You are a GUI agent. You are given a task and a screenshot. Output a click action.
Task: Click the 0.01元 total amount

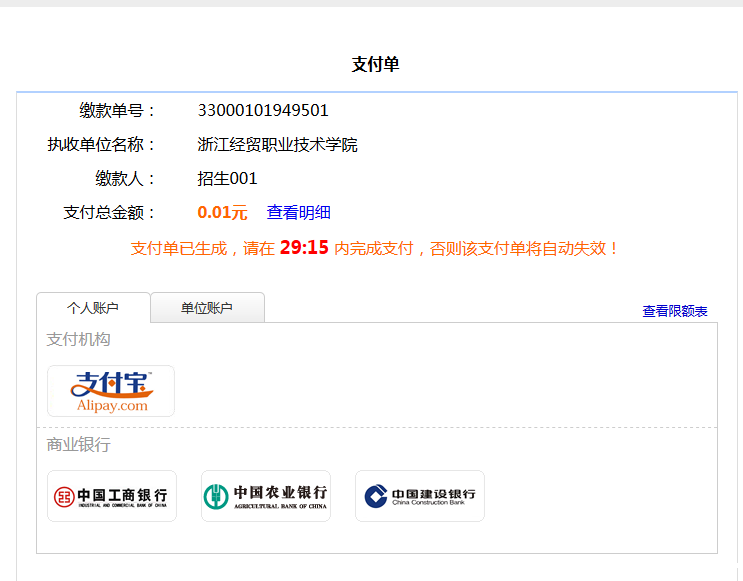pyautogui.click(x=222, y=212)
